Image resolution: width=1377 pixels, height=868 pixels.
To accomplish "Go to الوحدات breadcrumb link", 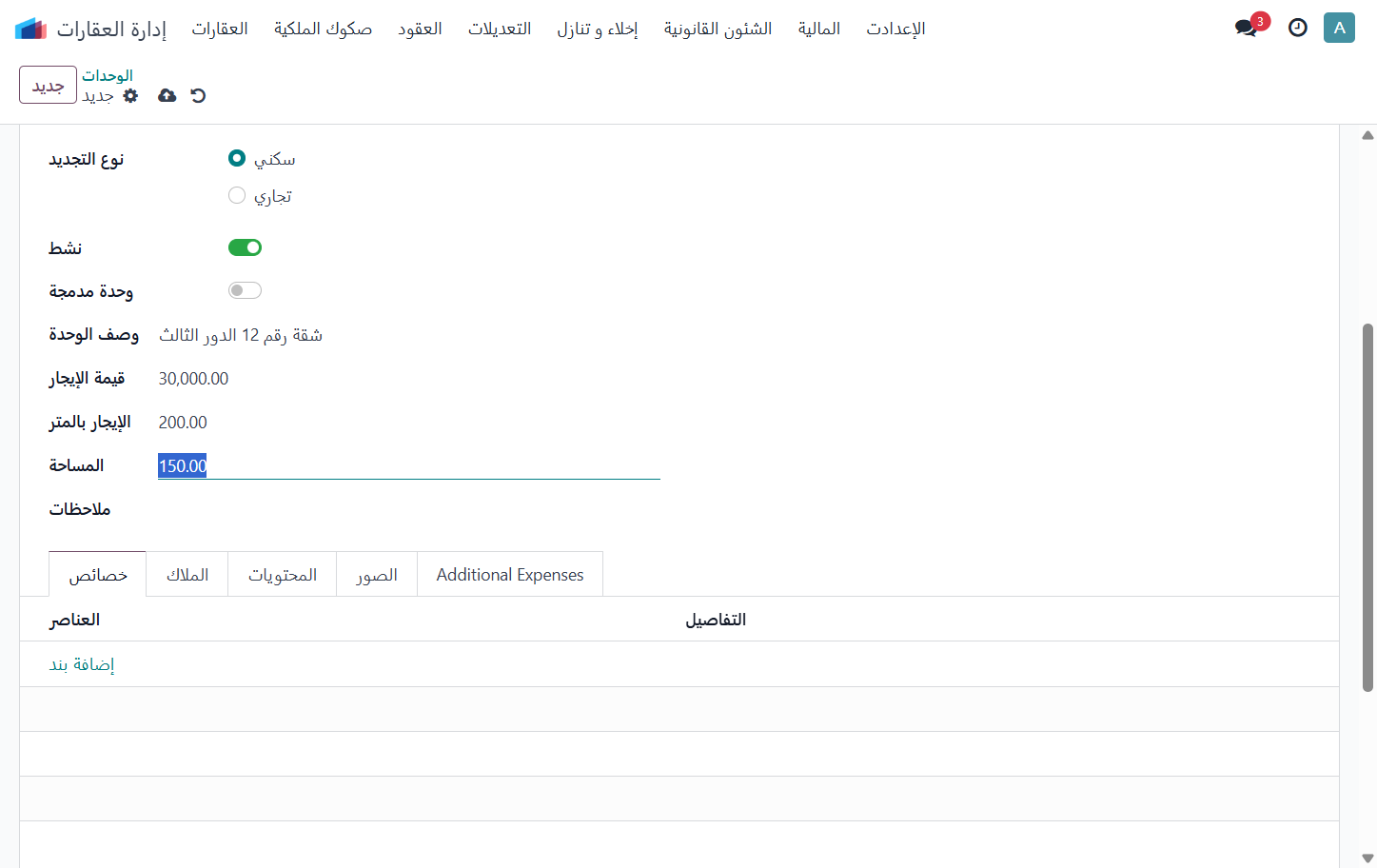I will click(x=108, y=75).
